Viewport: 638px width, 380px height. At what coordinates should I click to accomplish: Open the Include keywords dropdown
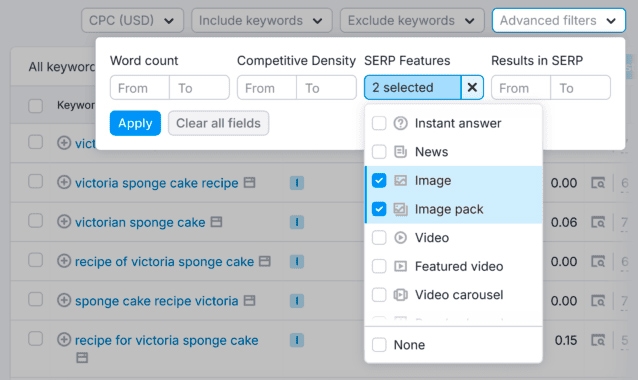click(262, 20)
